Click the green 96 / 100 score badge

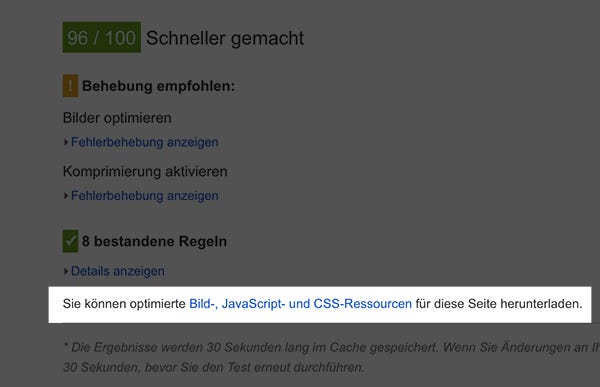coord(102,38)
